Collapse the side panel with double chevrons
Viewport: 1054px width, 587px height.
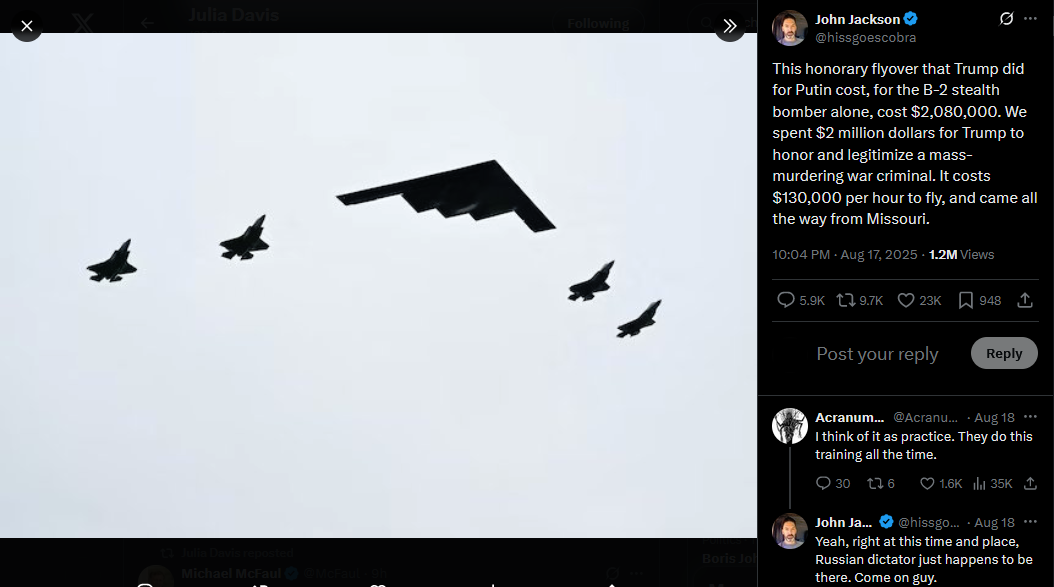(729, 26)
